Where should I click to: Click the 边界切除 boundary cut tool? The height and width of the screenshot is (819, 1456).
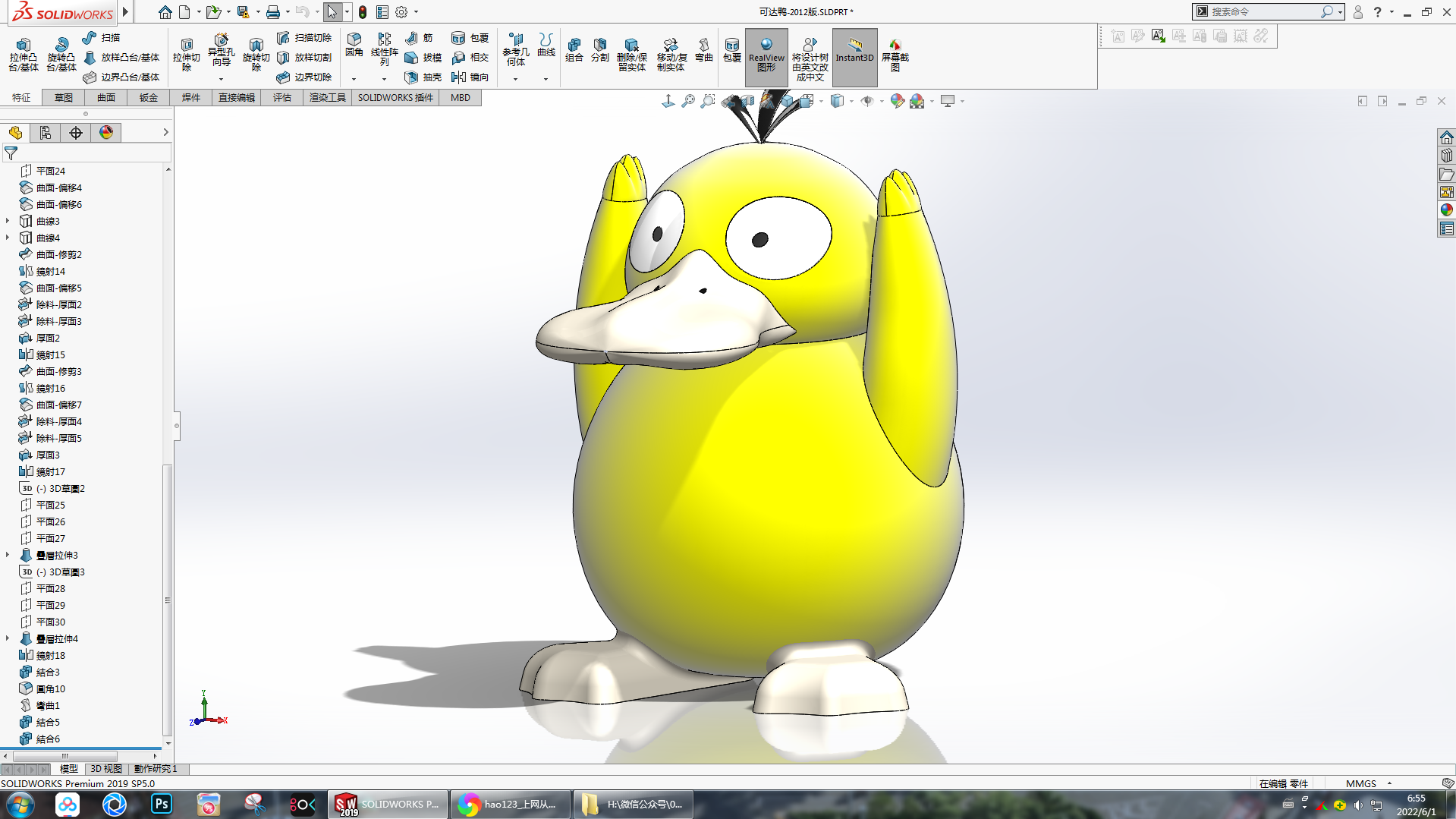coord(303,77)
